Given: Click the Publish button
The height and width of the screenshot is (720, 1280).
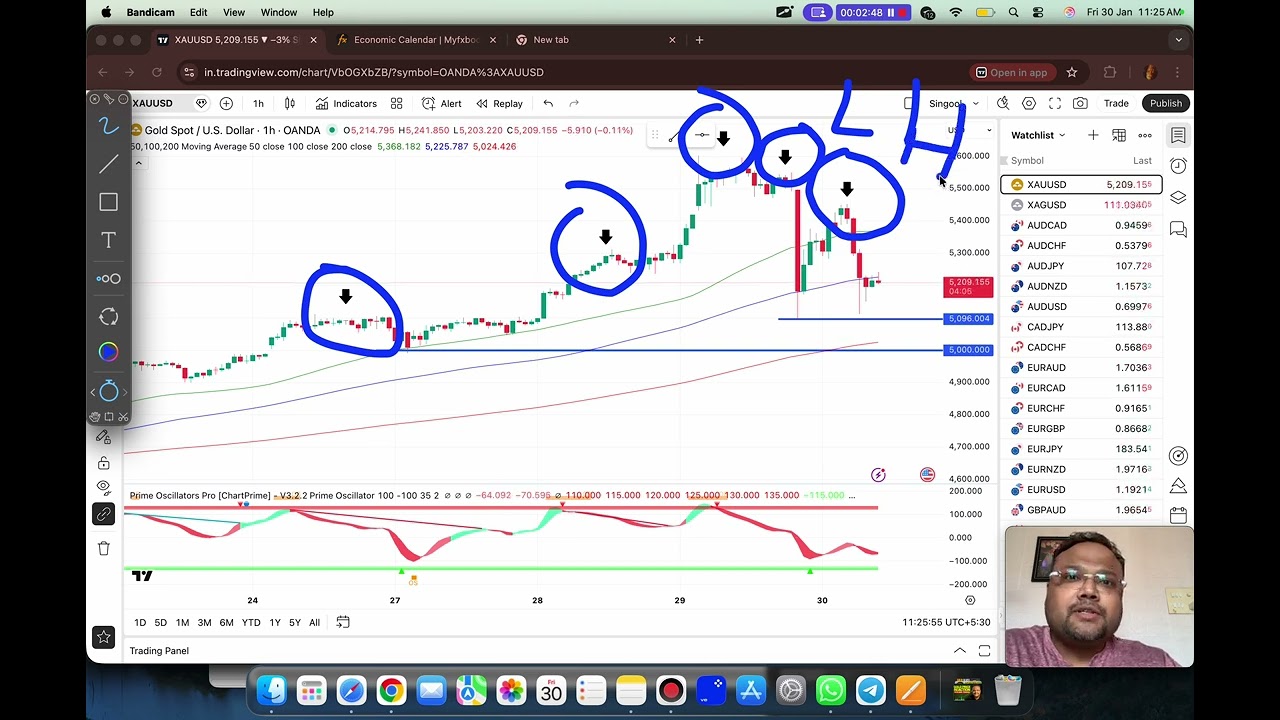Looking at the screenshot, I should tap(1166, 103).
